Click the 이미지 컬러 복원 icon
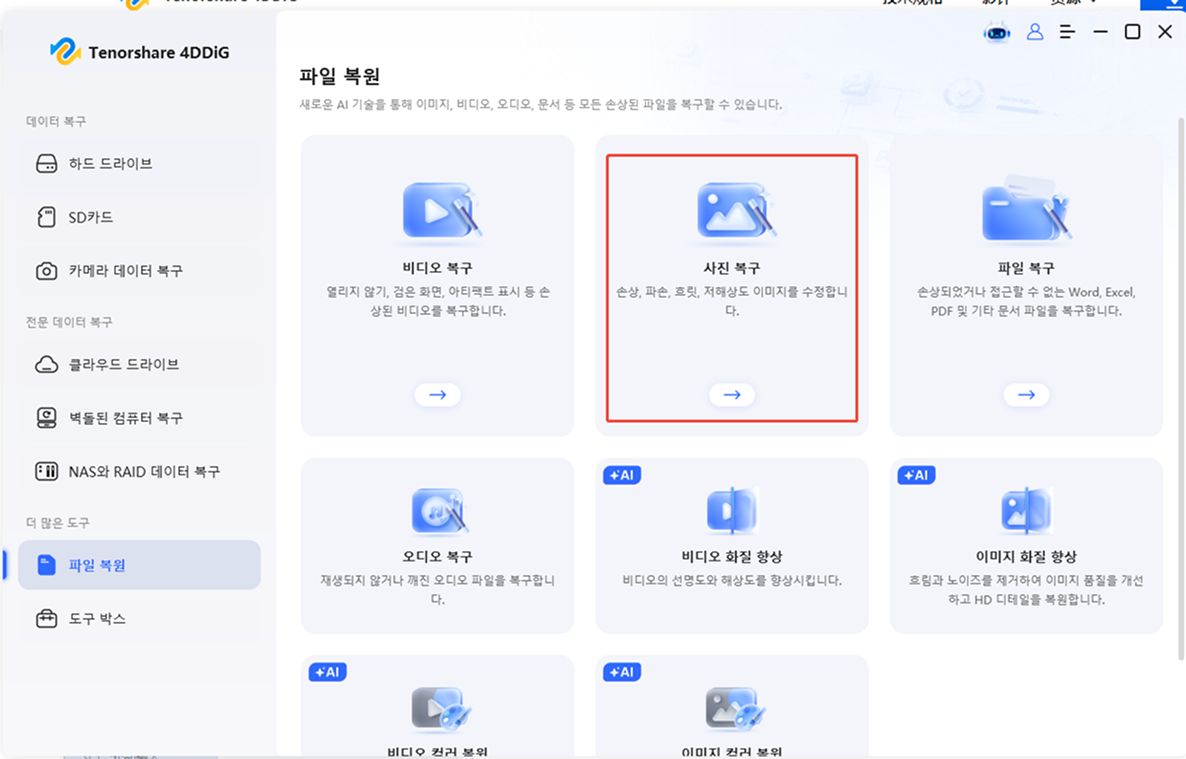This screenshot has width=1186, height=759. coord(736,710)
